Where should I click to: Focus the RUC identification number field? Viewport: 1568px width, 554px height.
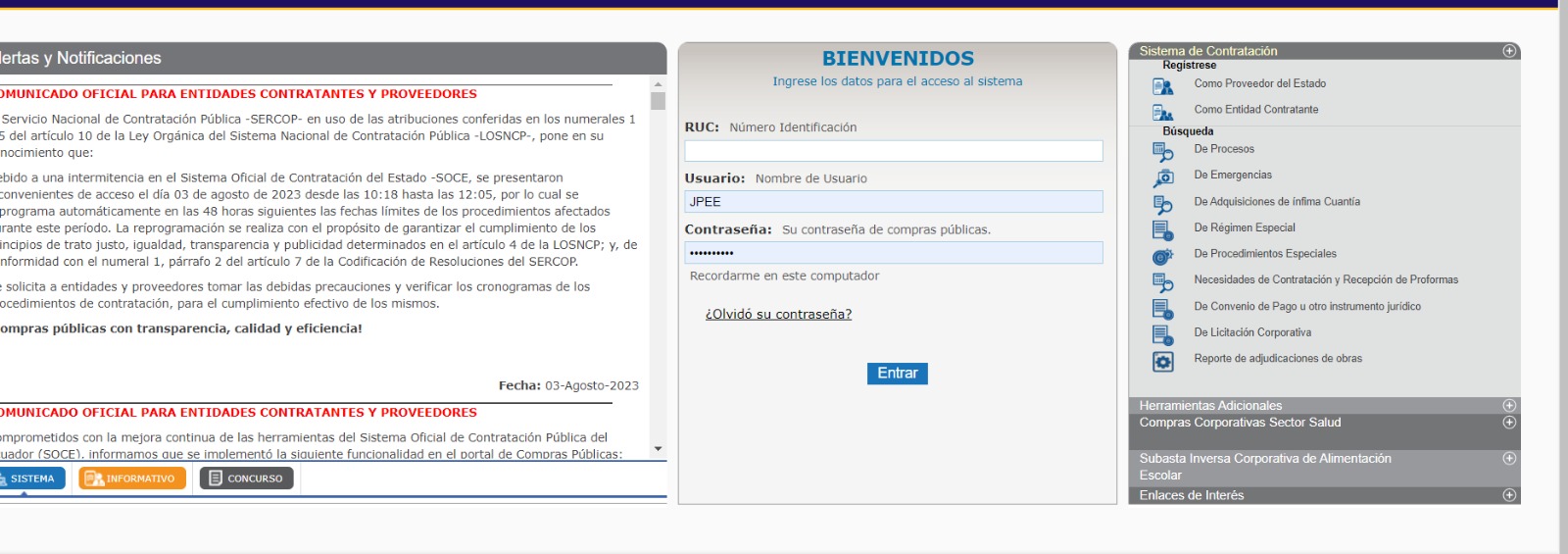[893, 150]
